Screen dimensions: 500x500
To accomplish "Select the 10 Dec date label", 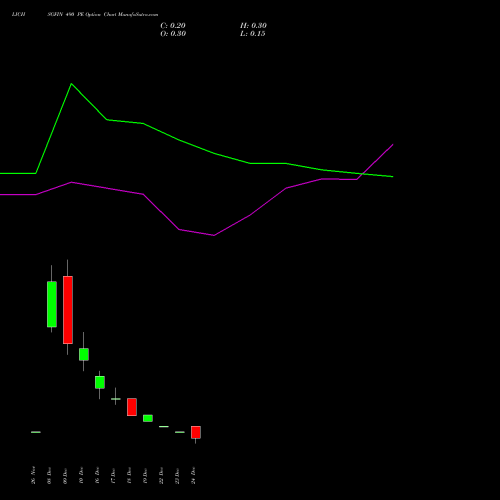I will [x=81, y=475].
